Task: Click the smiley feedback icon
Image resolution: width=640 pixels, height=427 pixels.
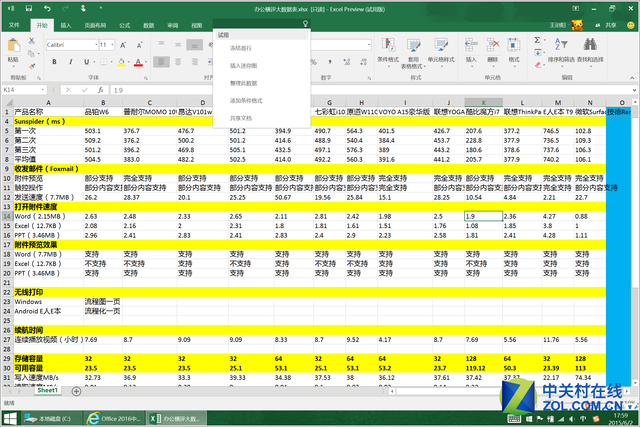Action: 631,25
